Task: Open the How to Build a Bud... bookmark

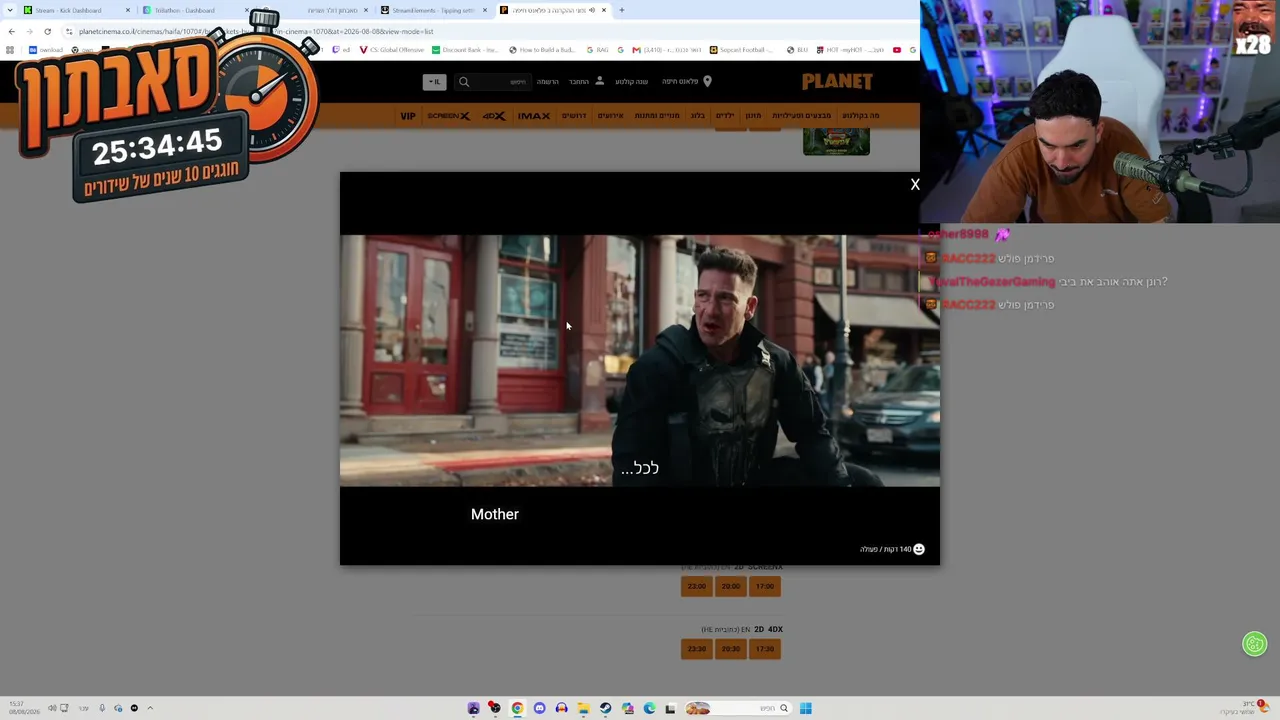Action: [543, 50]
